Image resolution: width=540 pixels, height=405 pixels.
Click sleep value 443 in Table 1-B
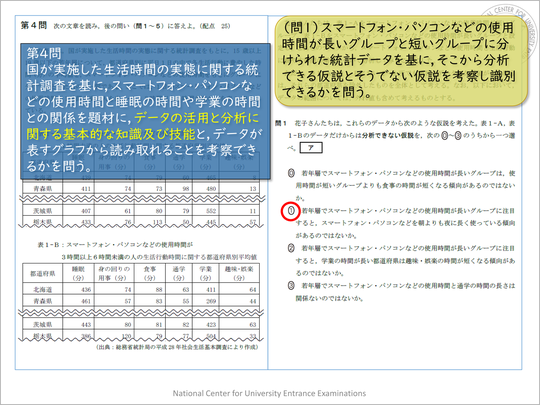(86, 324)
